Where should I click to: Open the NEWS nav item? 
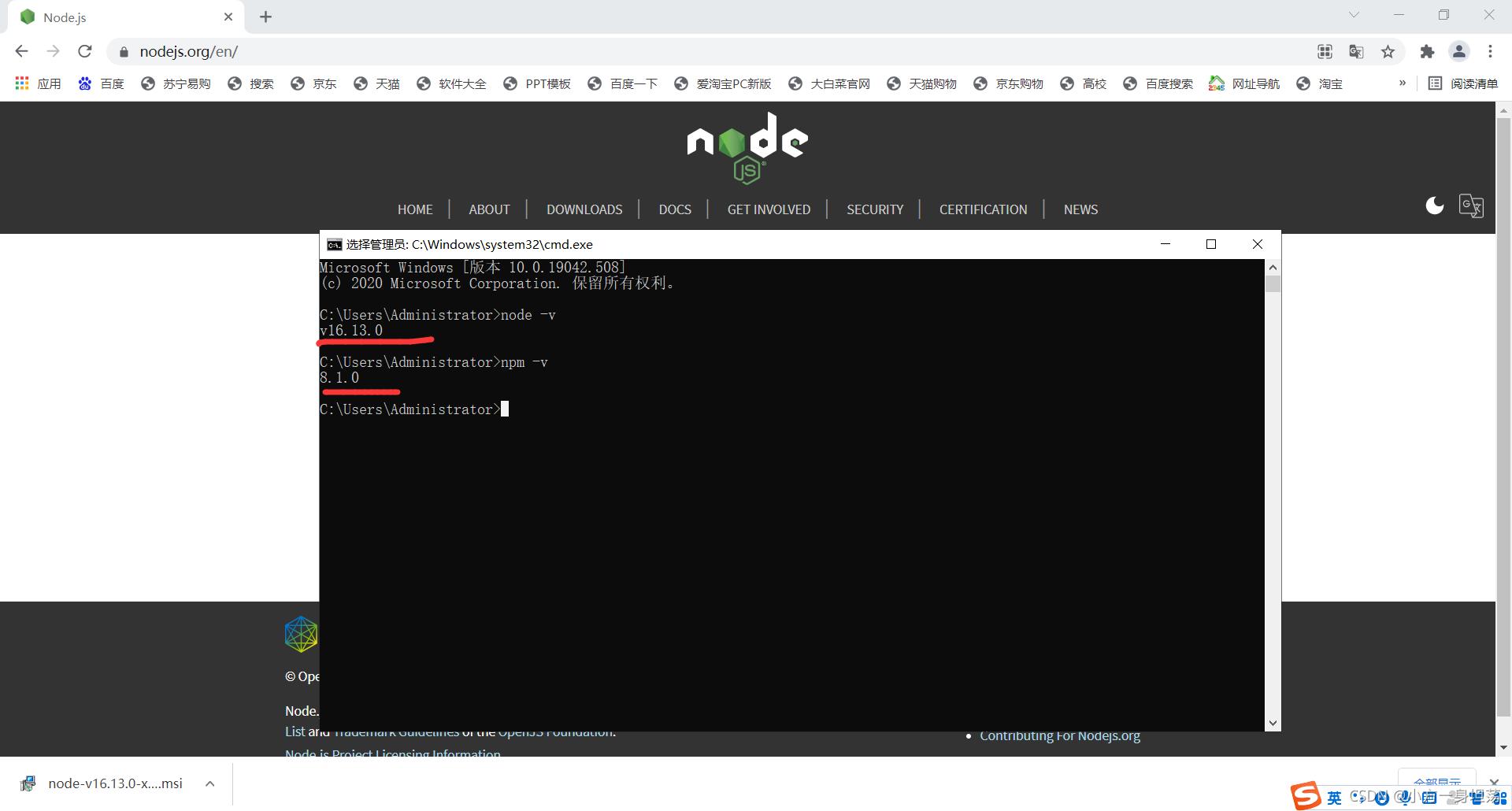(1080, 209)
